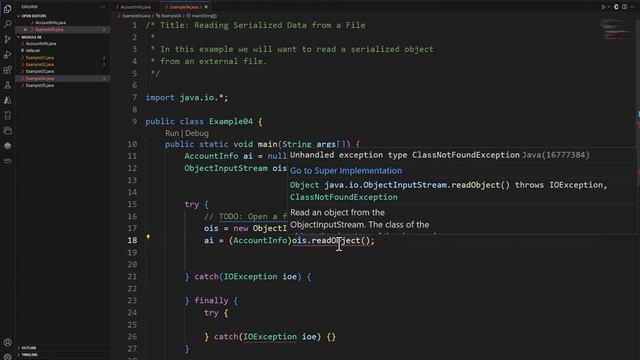
Task: Open the Accounts icon at bottom left
Action: pos(7,342)
